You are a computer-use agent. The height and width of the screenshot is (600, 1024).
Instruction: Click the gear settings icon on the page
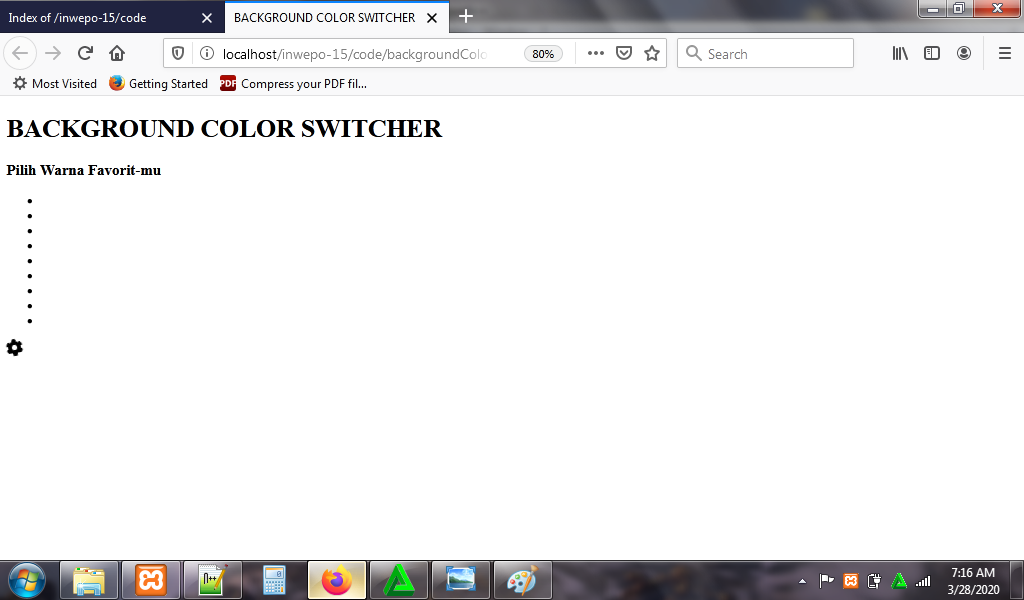click(14, 348)
